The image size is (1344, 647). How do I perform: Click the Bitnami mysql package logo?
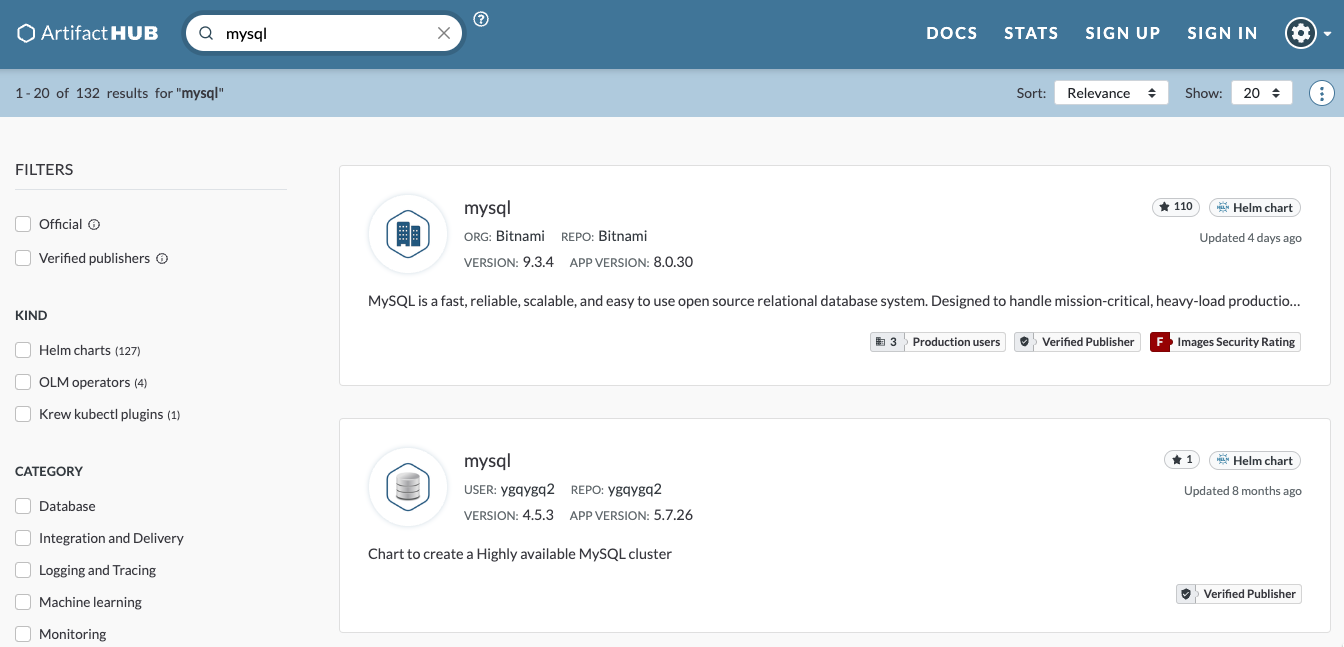[x=407, y=234]
